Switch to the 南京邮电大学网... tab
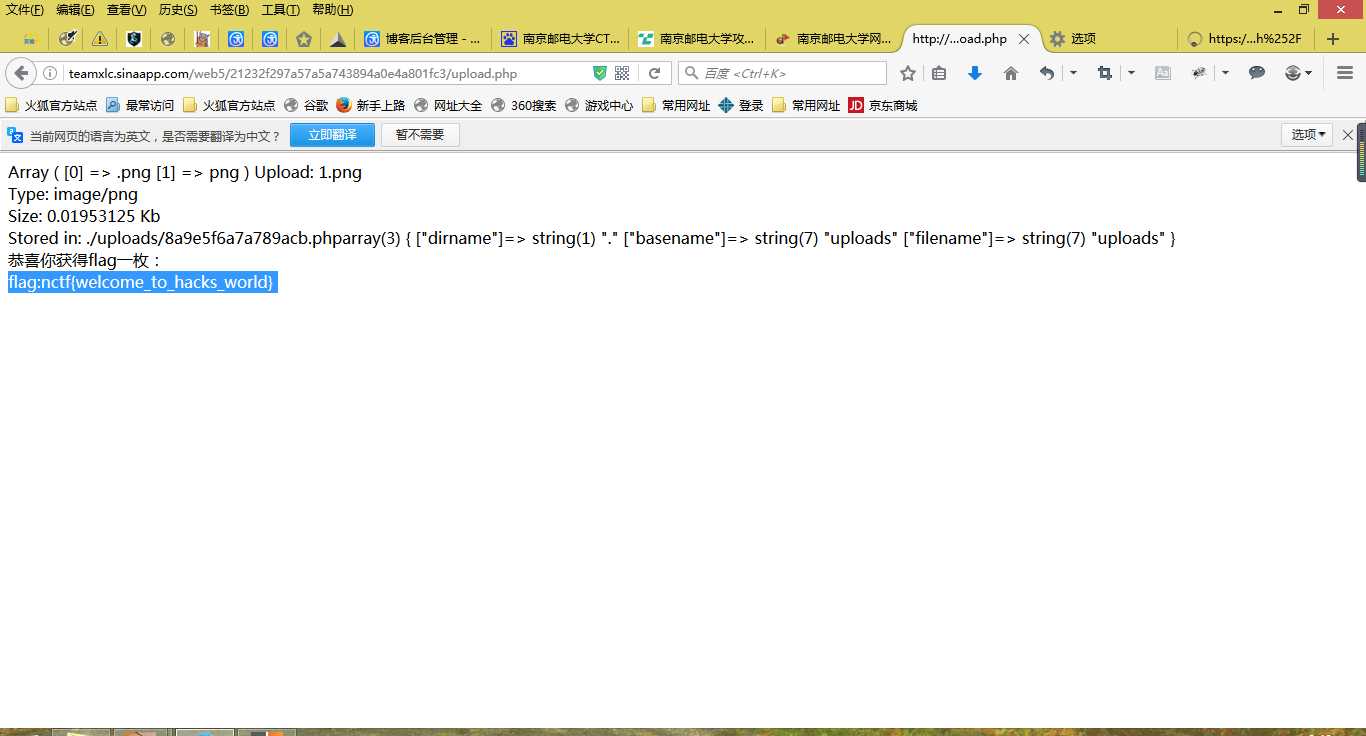This screenshot has height=736, width=1366. tap(834, 39)
